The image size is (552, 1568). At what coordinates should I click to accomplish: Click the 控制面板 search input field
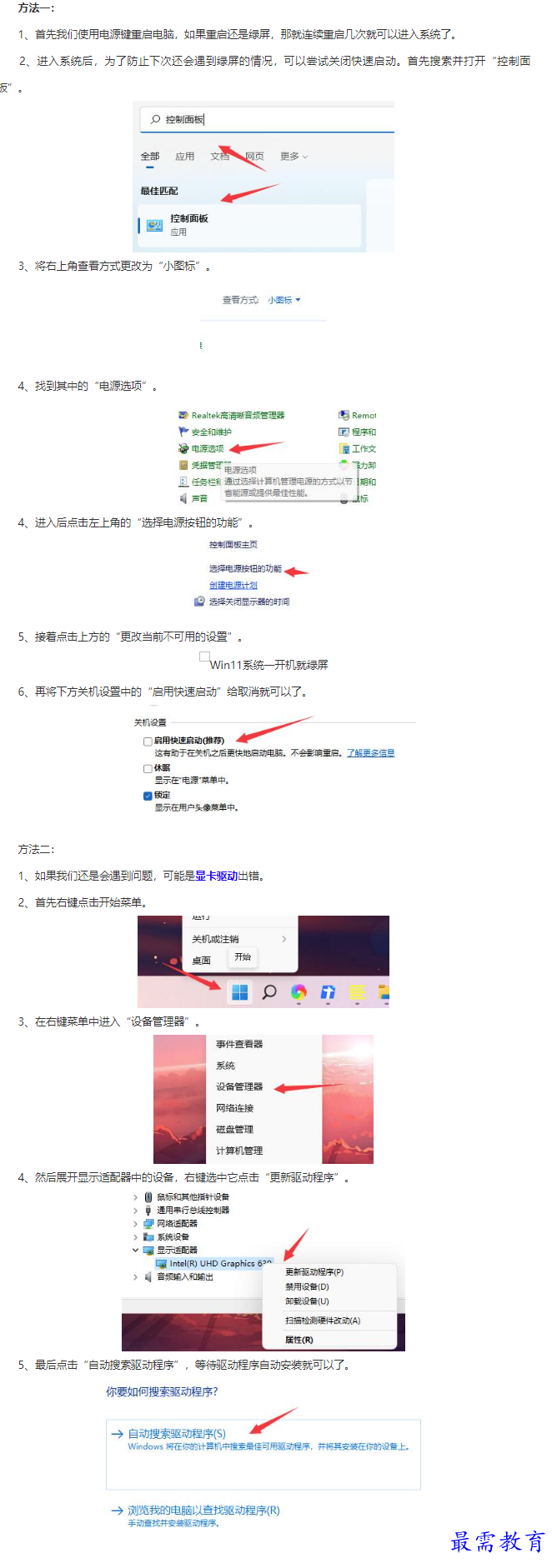pos(267,119)
